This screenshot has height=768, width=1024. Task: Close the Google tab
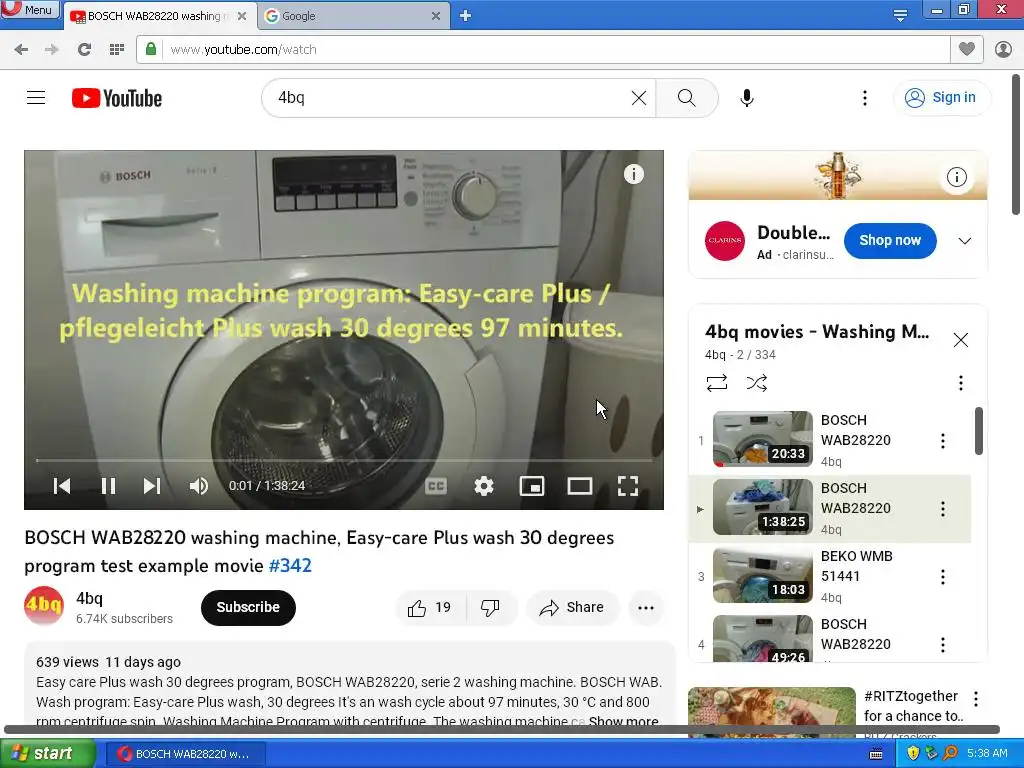pos(436,16)
